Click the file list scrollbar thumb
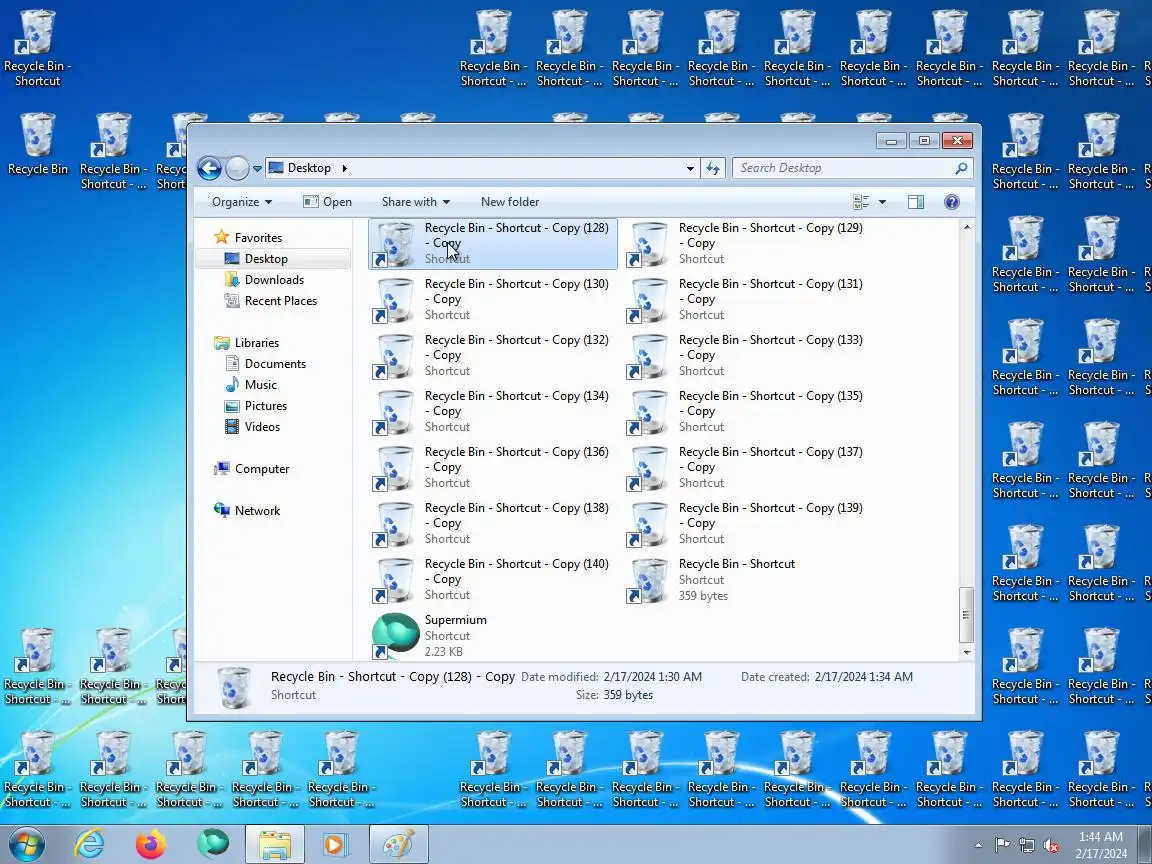The width and height of the screenshot is (1152, 864). point(967,615)
